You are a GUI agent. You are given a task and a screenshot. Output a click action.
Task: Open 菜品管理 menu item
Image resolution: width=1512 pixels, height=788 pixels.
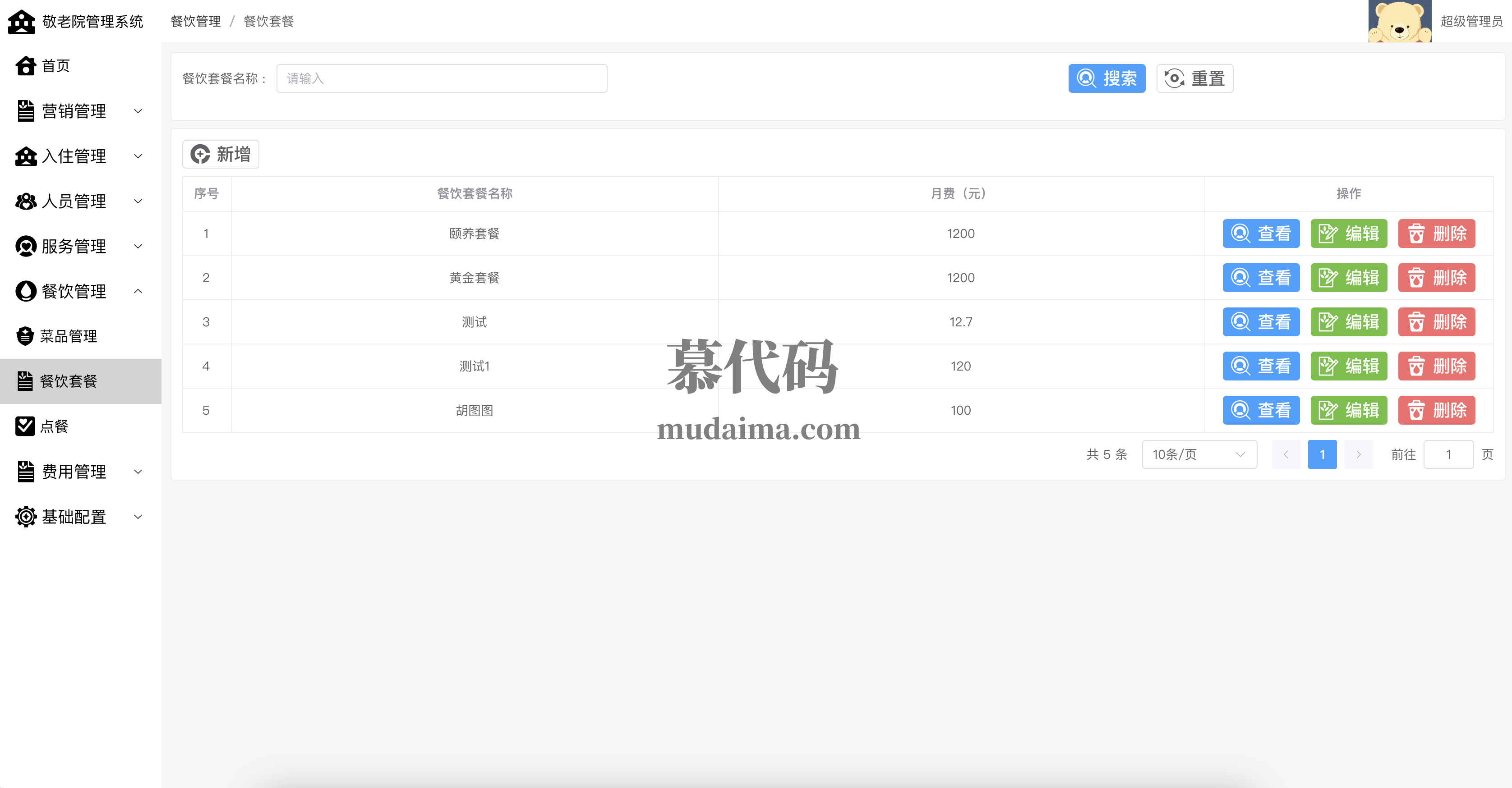point(68,336)
